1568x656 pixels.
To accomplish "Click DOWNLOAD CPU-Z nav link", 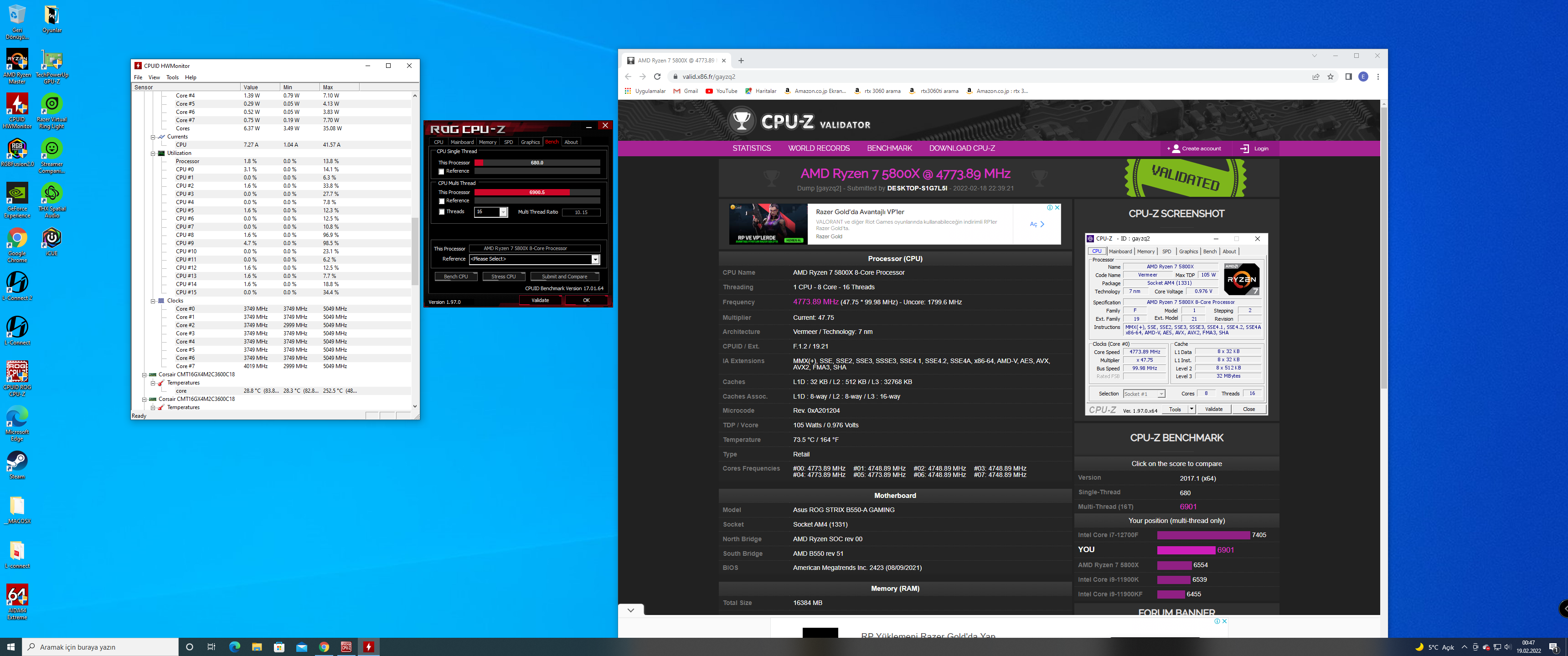I will (962, 149).
